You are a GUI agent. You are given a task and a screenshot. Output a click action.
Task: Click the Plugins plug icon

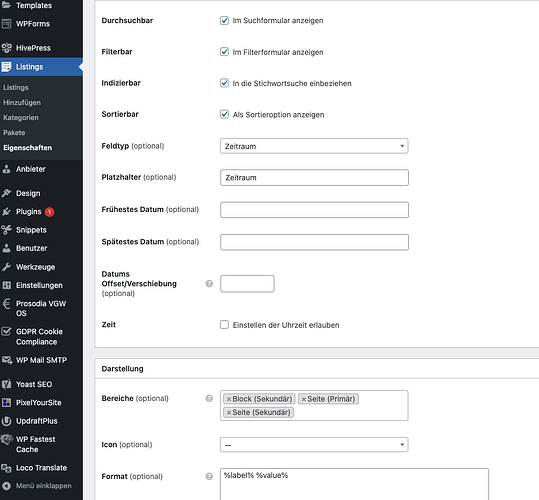pos(7,212)
